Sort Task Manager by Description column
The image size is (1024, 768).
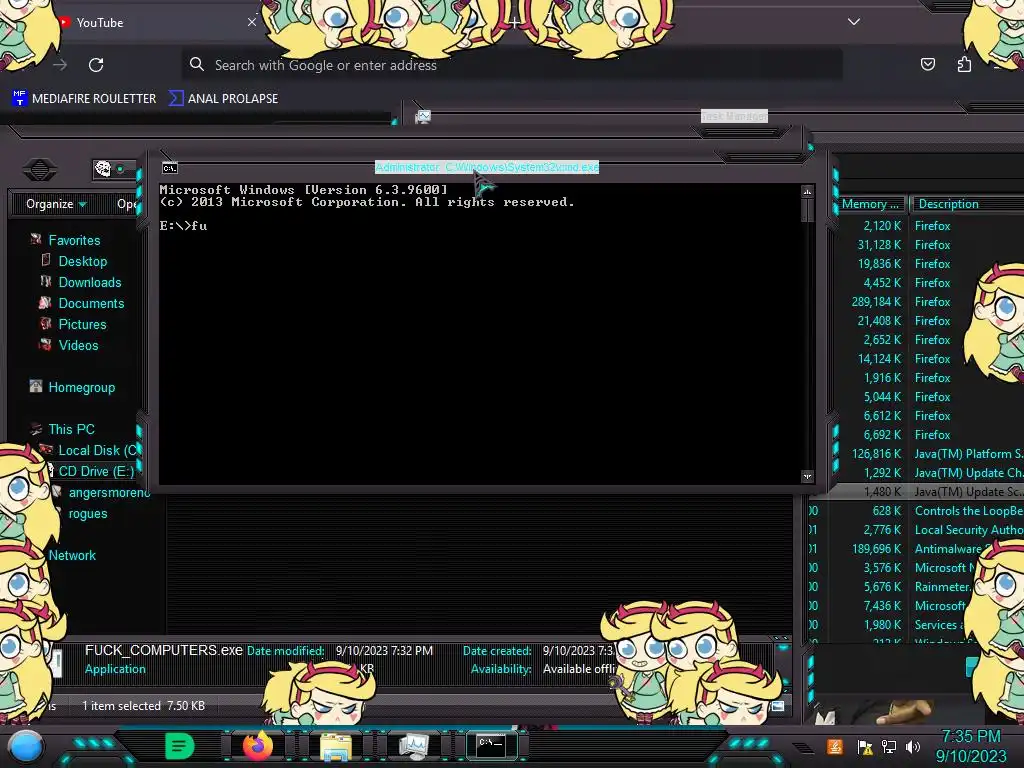click(x=967, y=204)
